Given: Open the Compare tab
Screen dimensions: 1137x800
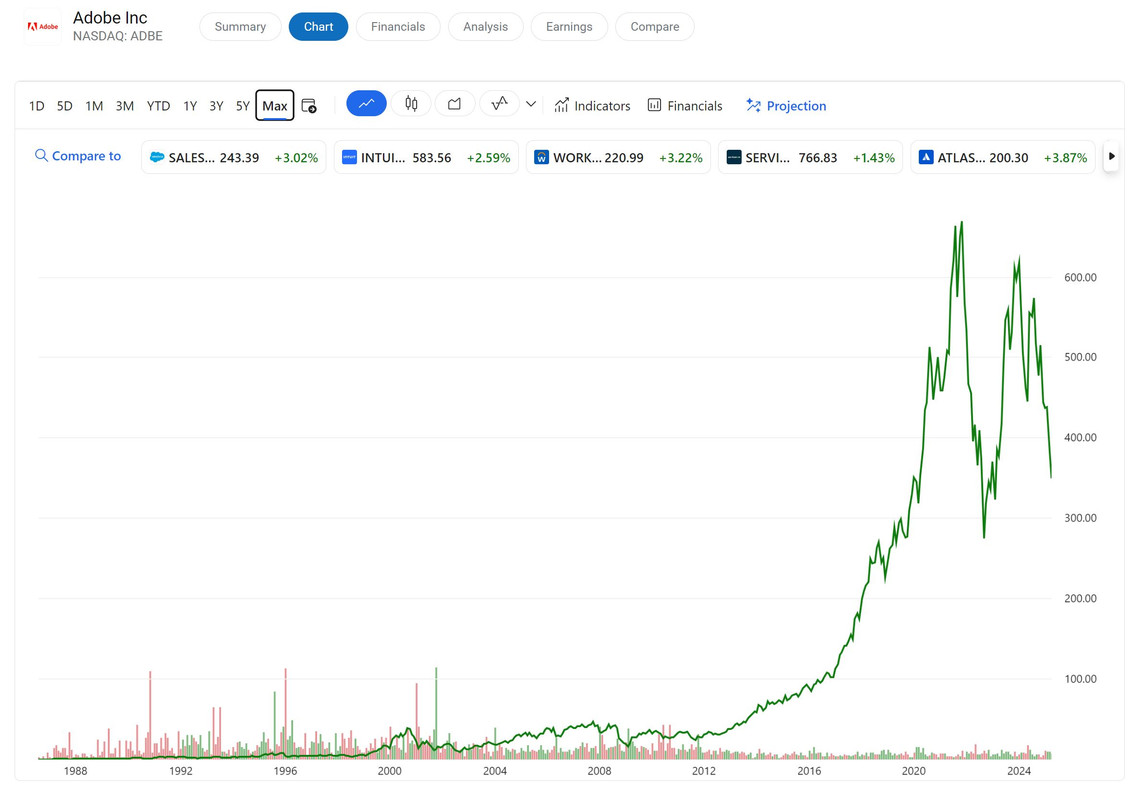Looking at the screenshot, I should pos(655,27).
